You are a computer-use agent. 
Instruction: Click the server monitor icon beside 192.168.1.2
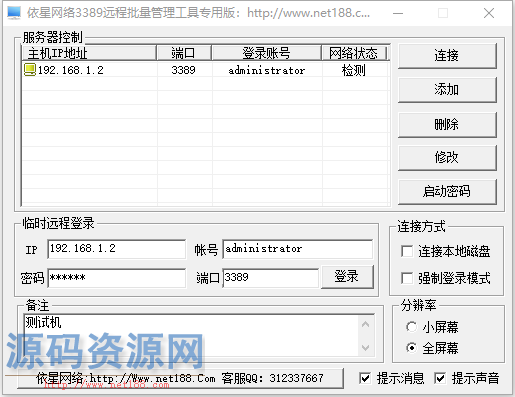tap(30, 70)
